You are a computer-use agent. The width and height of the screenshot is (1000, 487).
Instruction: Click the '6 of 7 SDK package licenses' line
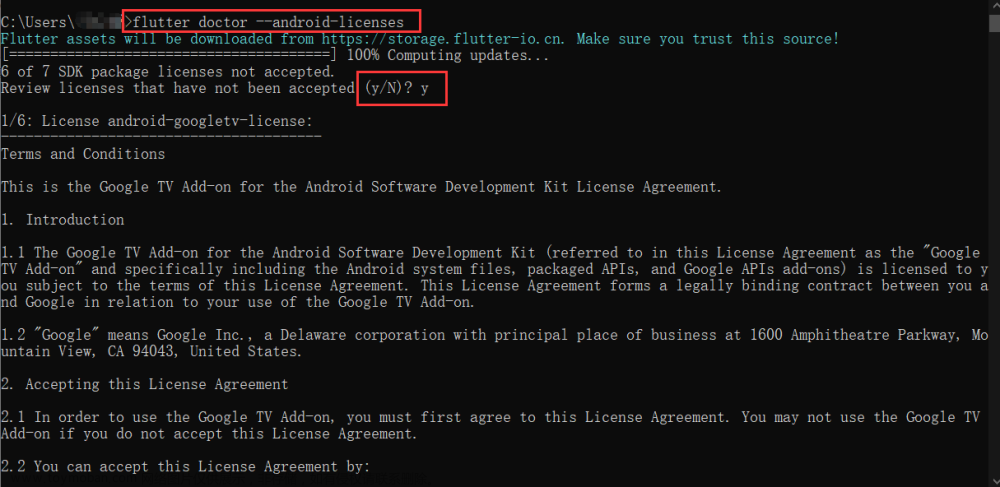pyautogui.click(x=168, y=71)
